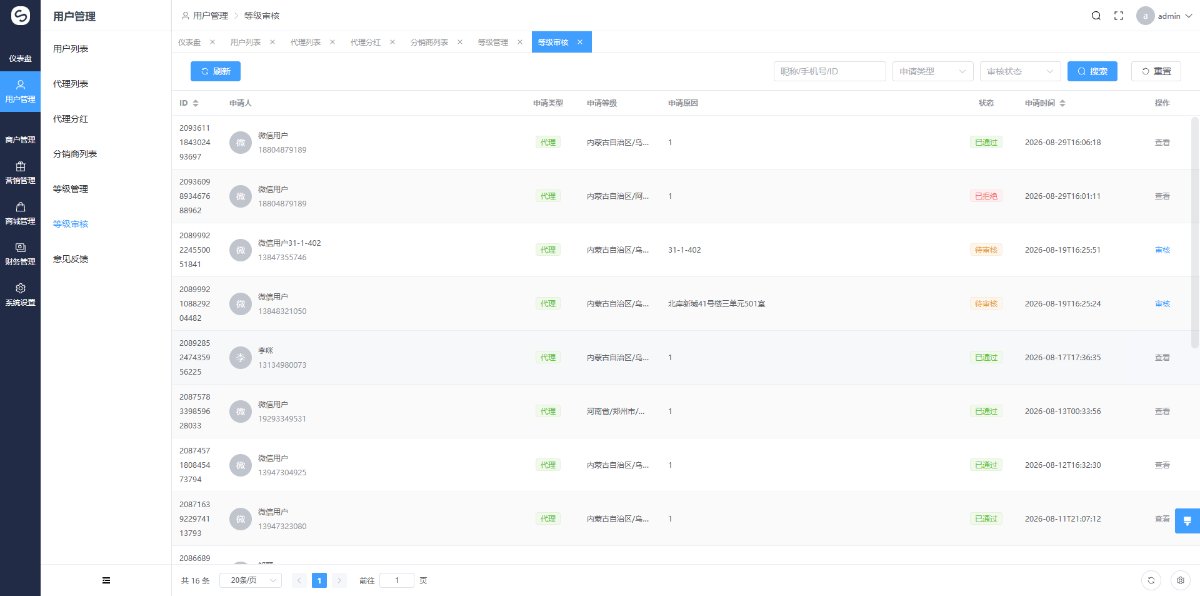The image size is (1200, 596).
Task: Click 查看 for the 李咪 row
Action: (x=1162, y=358)
